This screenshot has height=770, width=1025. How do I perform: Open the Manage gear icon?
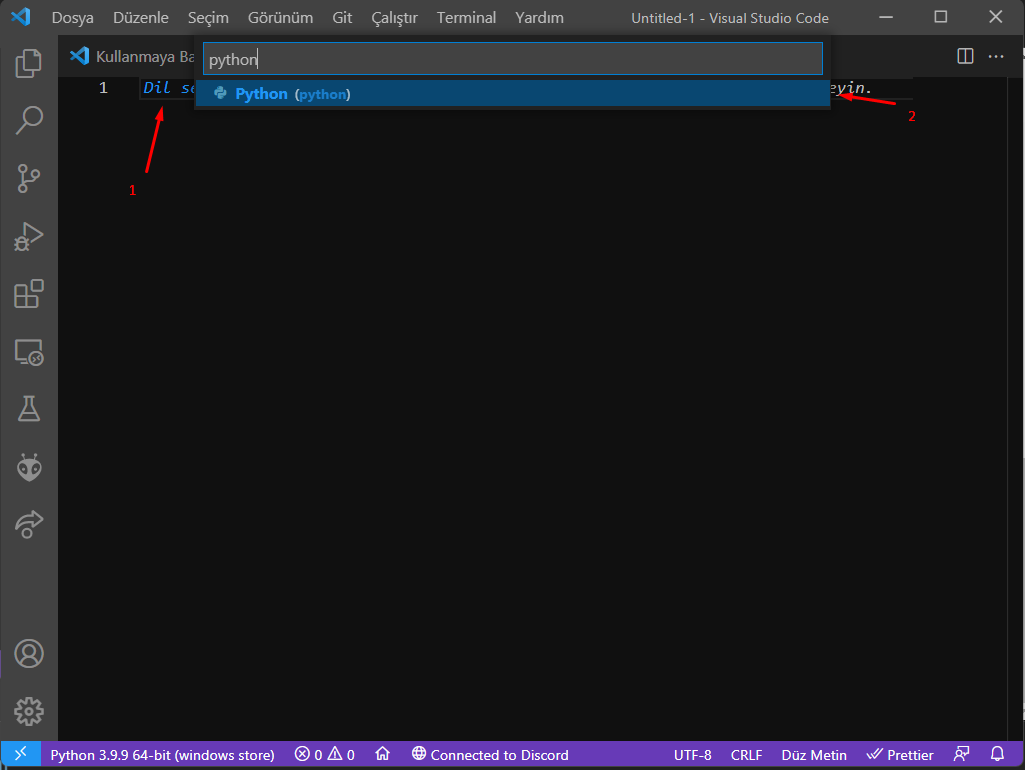click(29, 711)
